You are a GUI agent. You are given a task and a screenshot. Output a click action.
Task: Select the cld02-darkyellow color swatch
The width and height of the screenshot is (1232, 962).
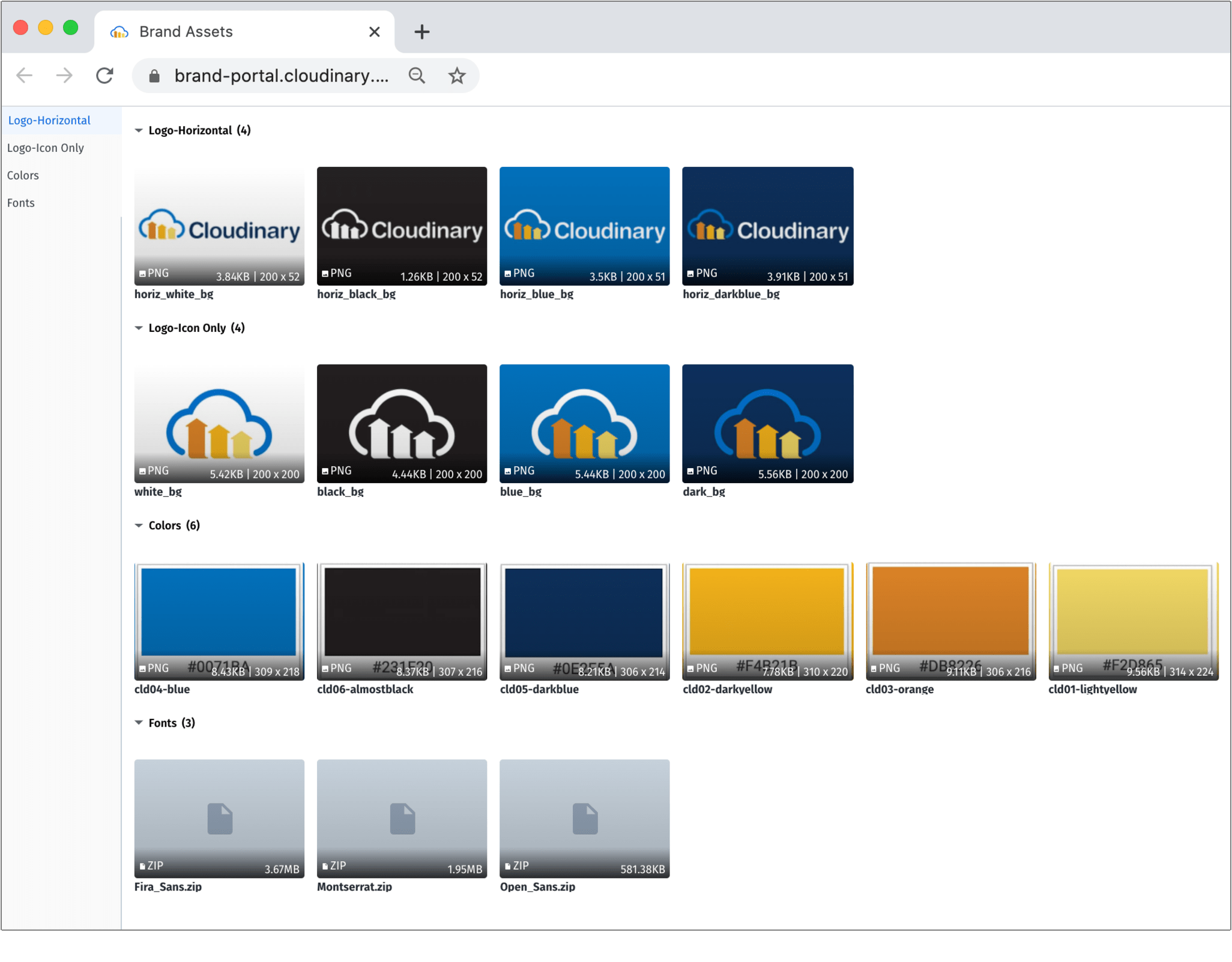point(767,621)
